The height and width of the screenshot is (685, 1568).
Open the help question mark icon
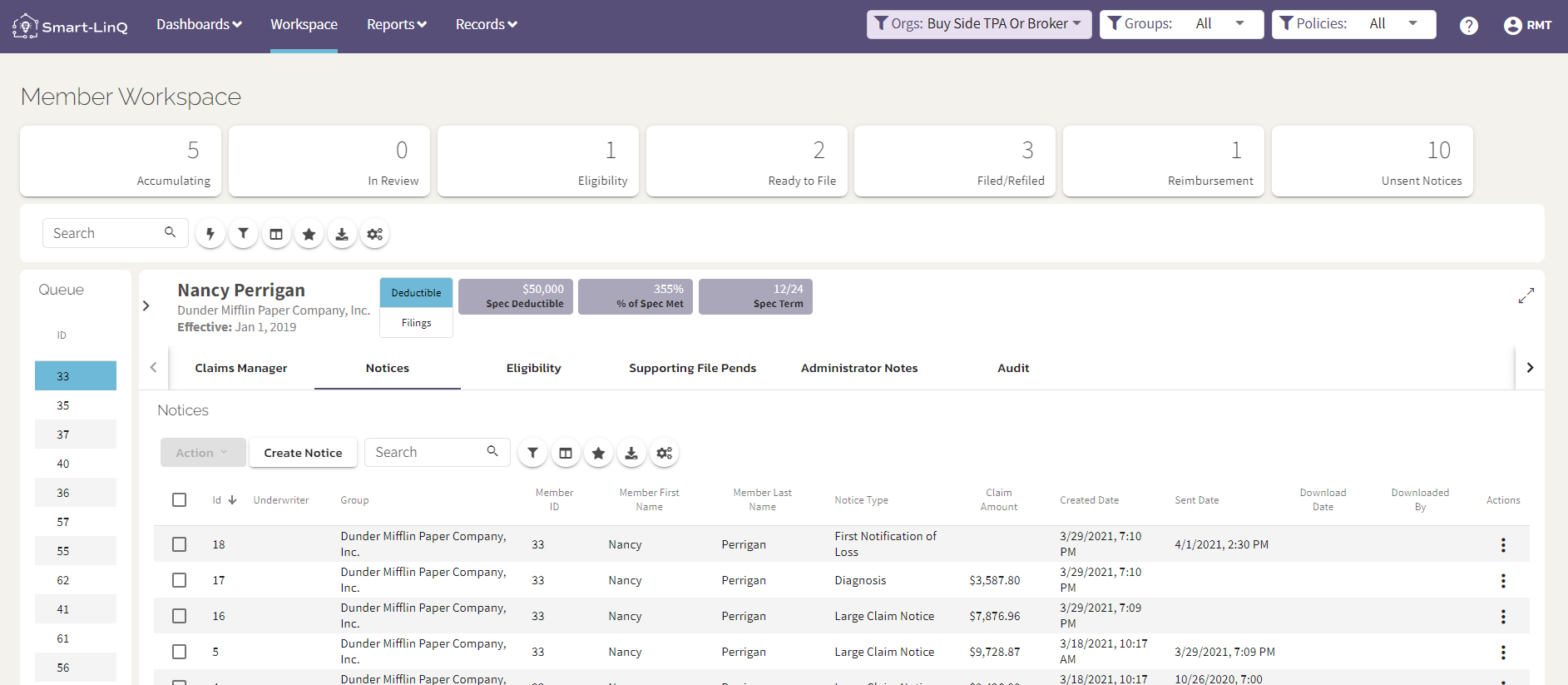point(1469,26)
